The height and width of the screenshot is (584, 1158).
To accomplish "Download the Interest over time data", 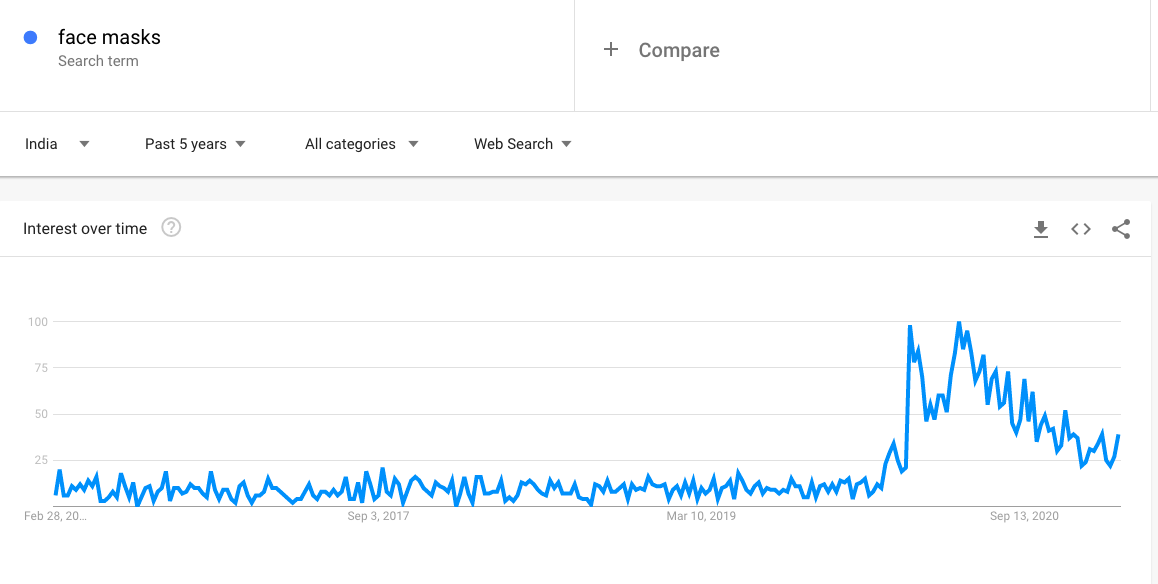I will point(1041,230).
